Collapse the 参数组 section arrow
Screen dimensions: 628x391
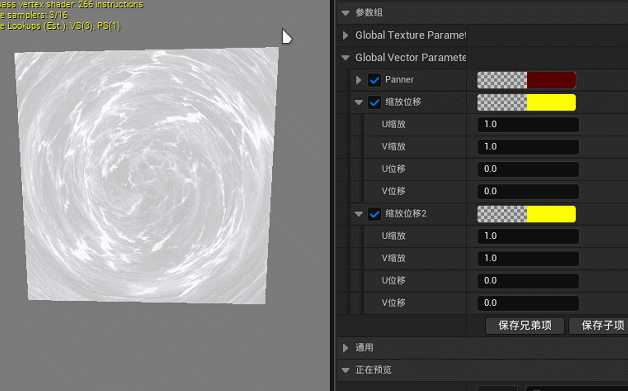pos(346,13)
